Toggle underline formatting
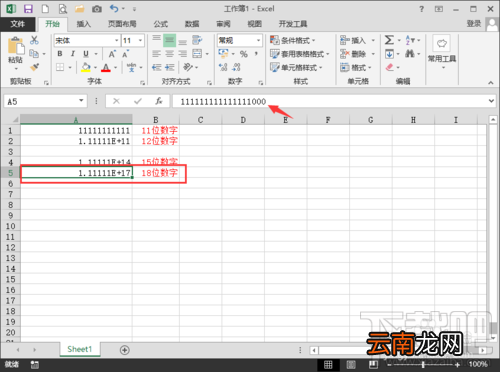Viewport: 500px width, 372px height. (86, 54)
